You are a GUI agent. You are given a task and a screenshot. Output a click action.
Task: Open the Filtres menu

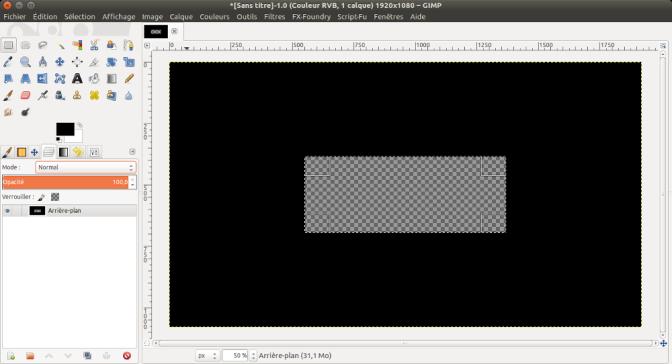(274, 17)
